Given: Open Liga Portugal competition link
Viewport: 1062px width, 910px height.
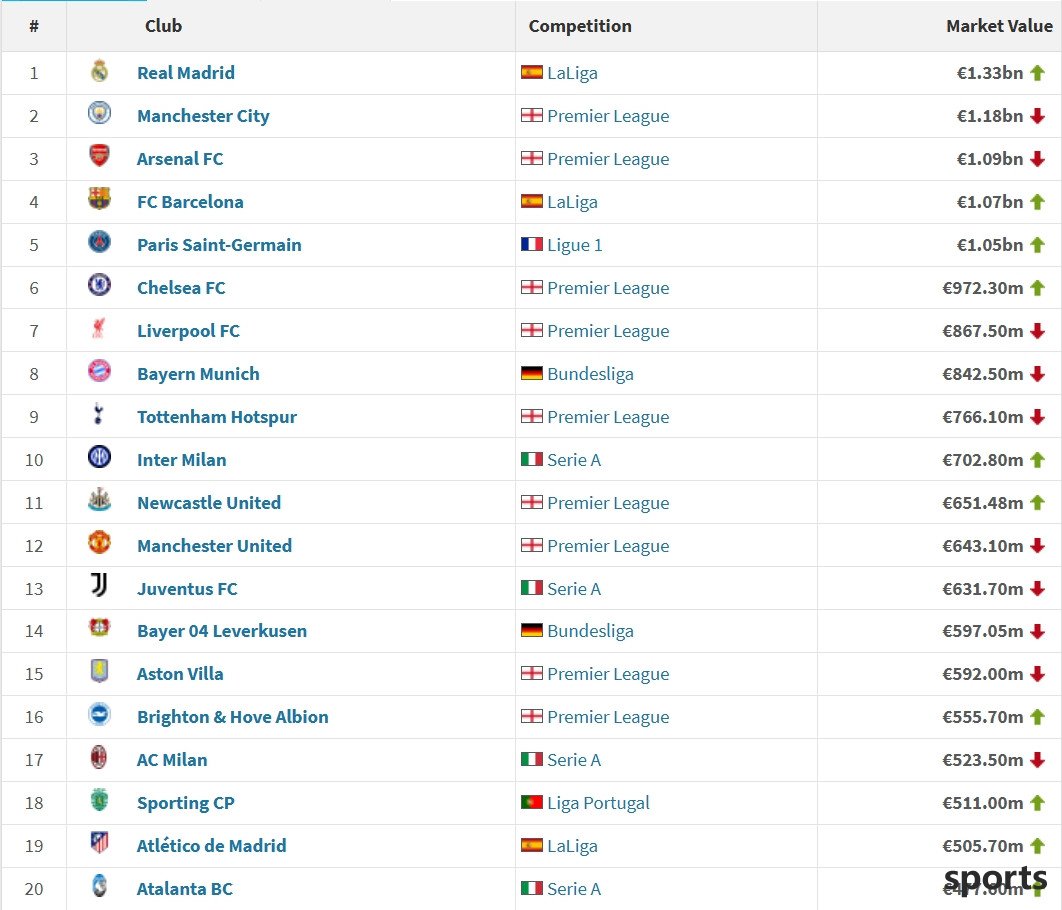Looking at the screenshot, I should pos(598,803).
